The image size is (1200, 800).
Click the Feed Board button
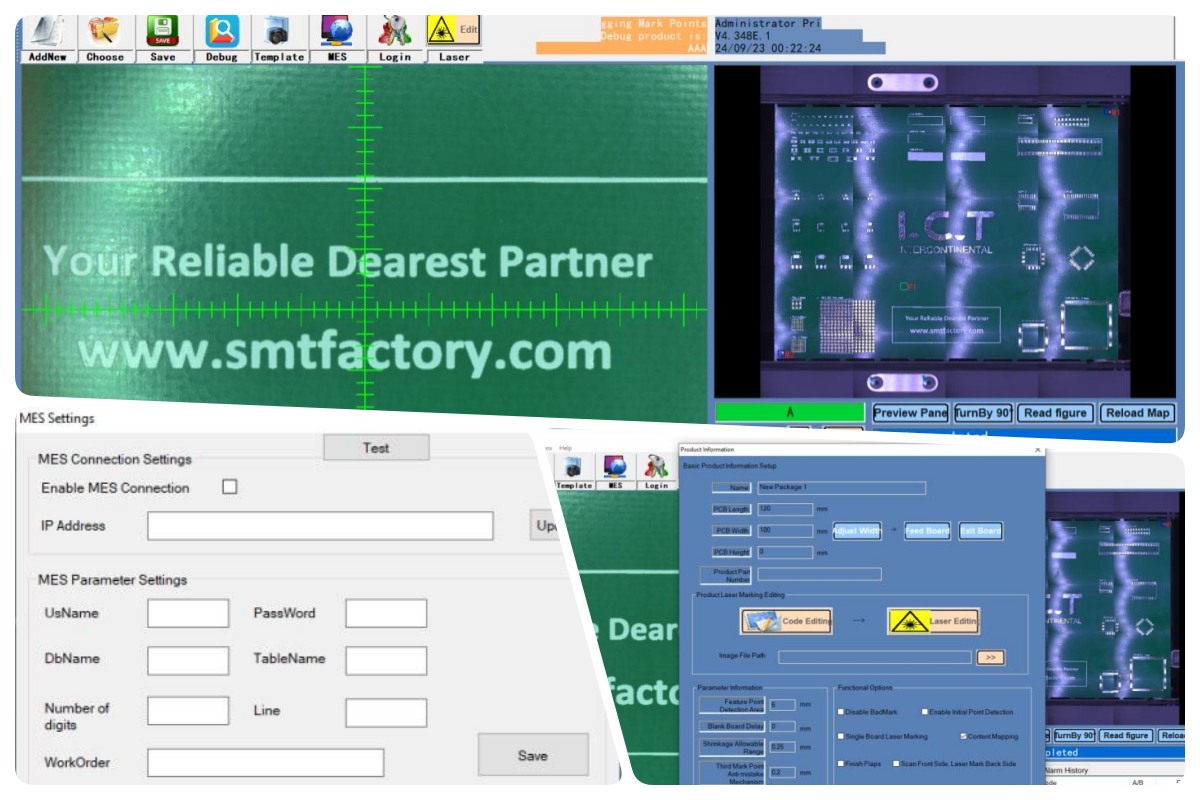927,531
